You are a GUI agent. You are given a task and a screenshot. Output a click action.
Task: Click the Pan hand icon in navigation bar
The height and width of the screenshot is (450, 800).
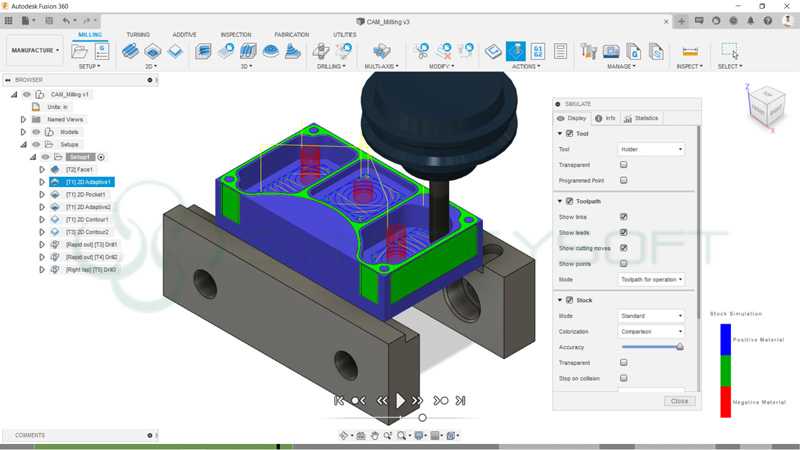374,435
